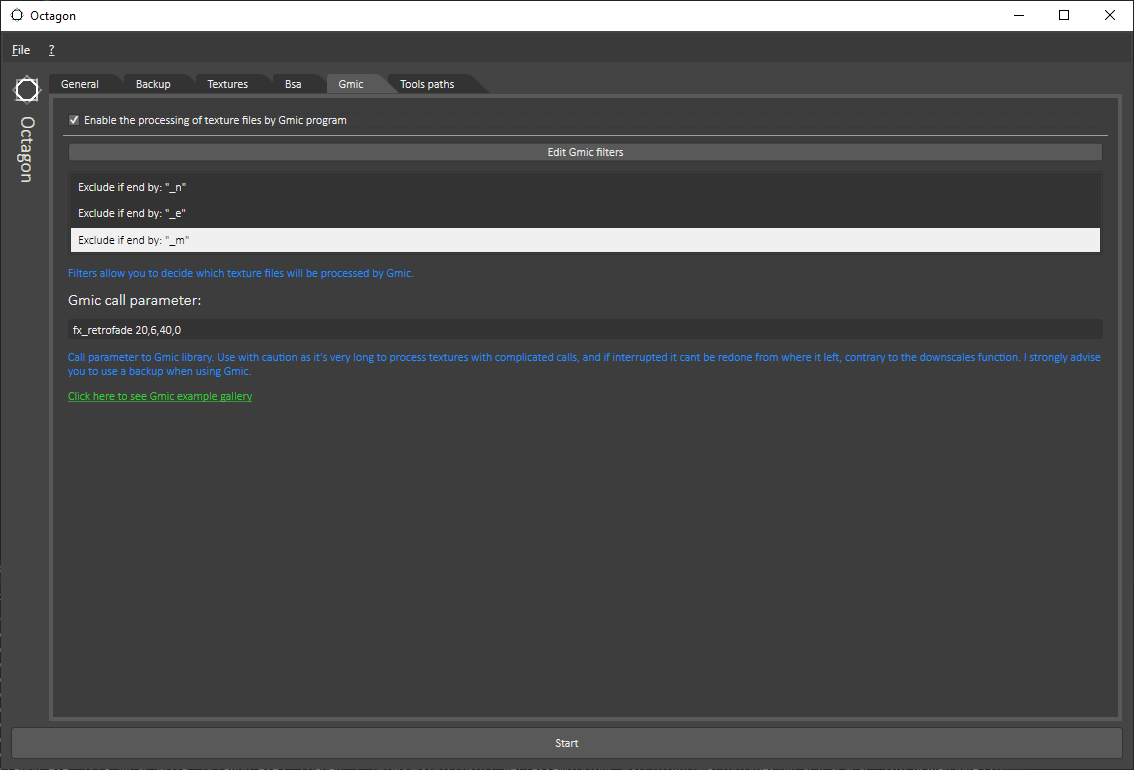The image size is (1134, 770).
Task: Select the Exclude if end by "_m" filter
Action: 584,240
